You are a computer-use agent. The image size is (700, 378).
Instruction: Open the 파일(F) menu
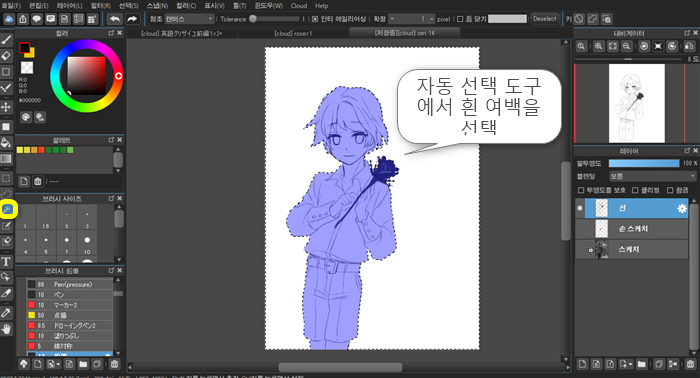pyautogui.click(x=11, y=6)
